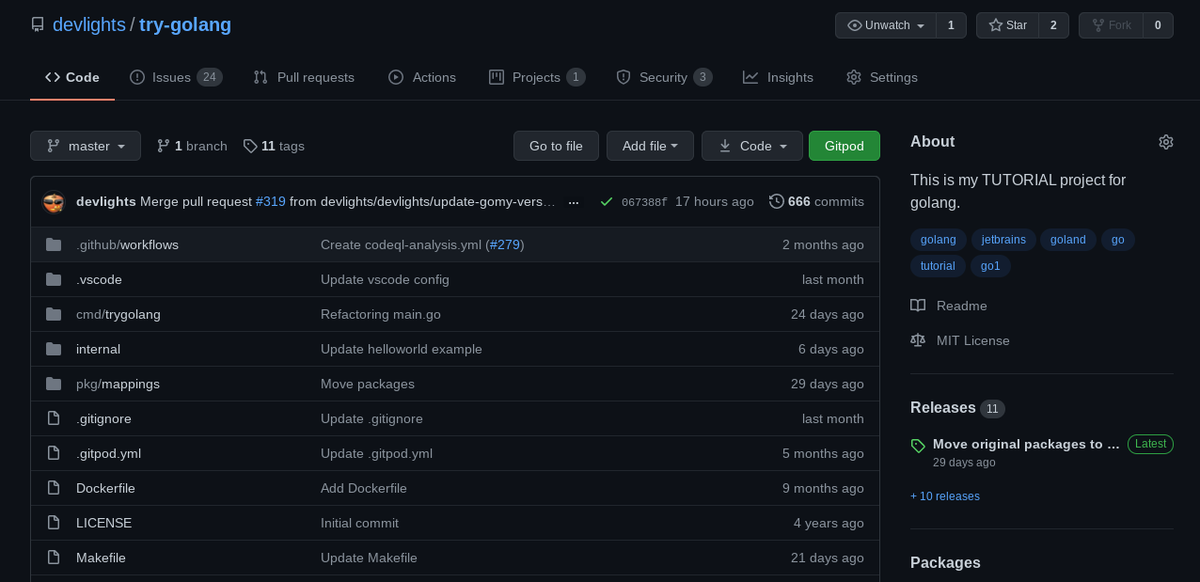This screenshot has width=1200, height=582.
Task: Click the Go to file button
Action: click(x=556, y=146)
